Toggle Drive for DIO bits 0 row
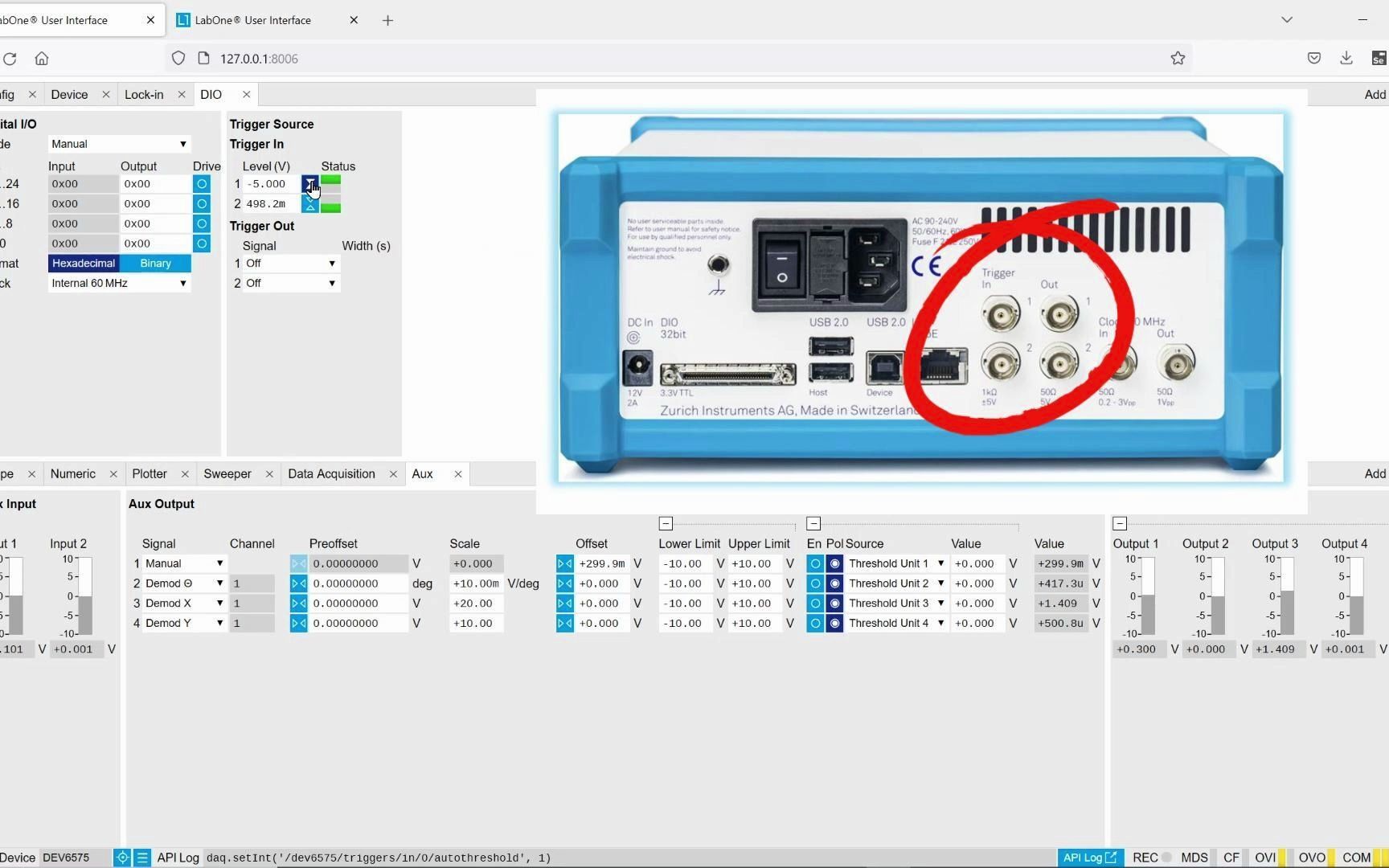The image size is (1389, 868). 202,244
